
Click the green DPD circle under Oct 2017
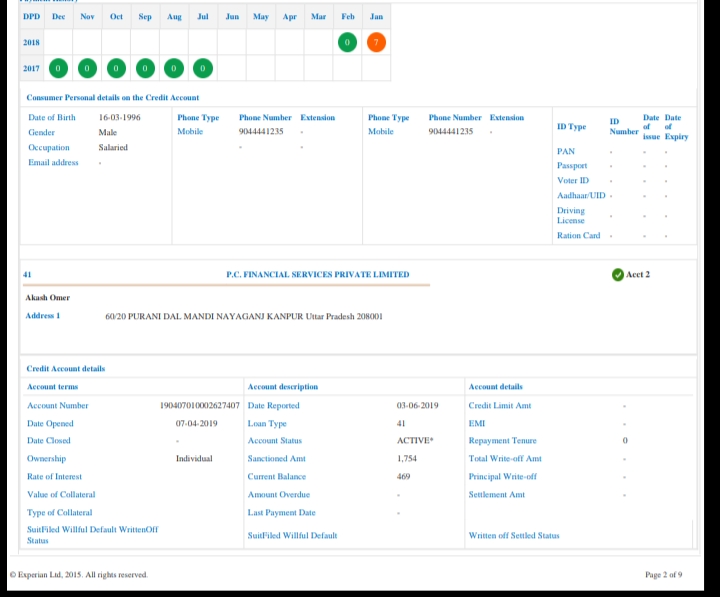116,68
